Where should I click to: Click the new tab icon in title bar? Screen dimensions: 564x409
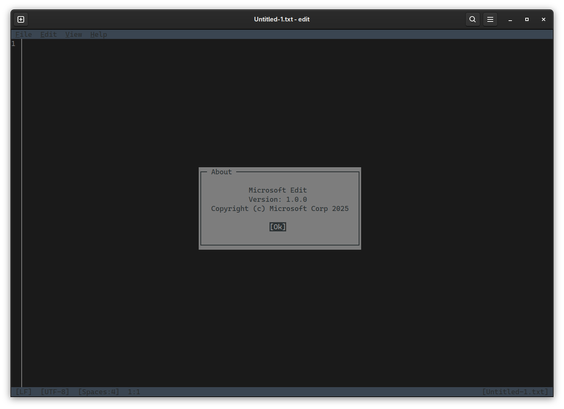[21, 19]
